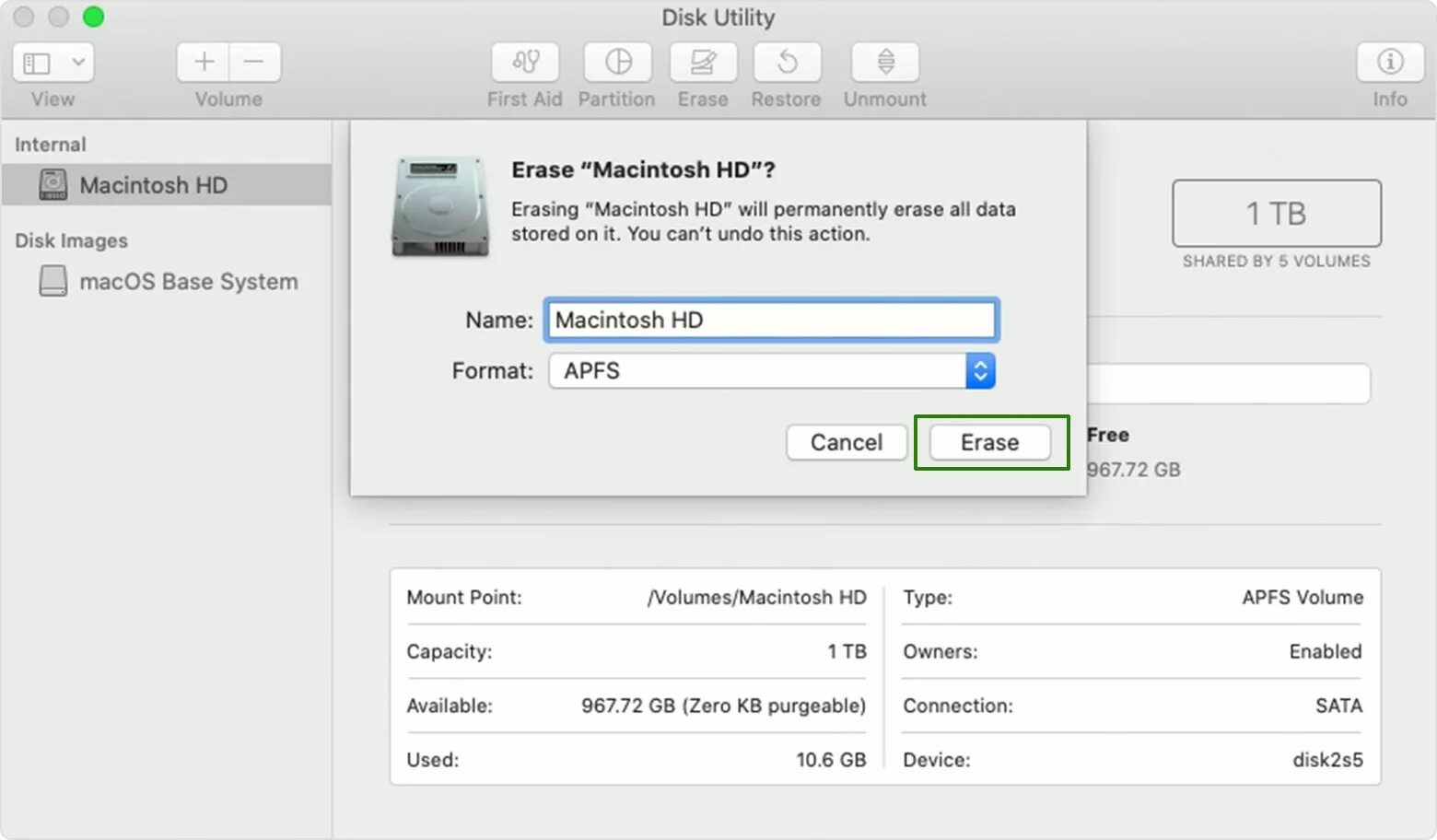Image resolution: width=1437 pixels, height=840 pixels.
Task: Click the APFS Volume type value
Action: [1303, 597]
